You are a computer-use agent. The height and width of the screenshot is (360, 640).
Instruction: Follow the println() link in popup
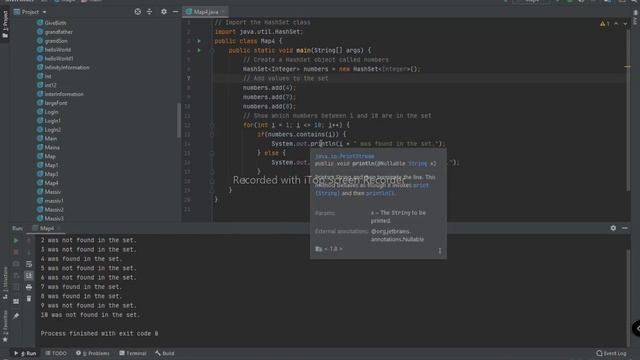(x=380, y=193)
